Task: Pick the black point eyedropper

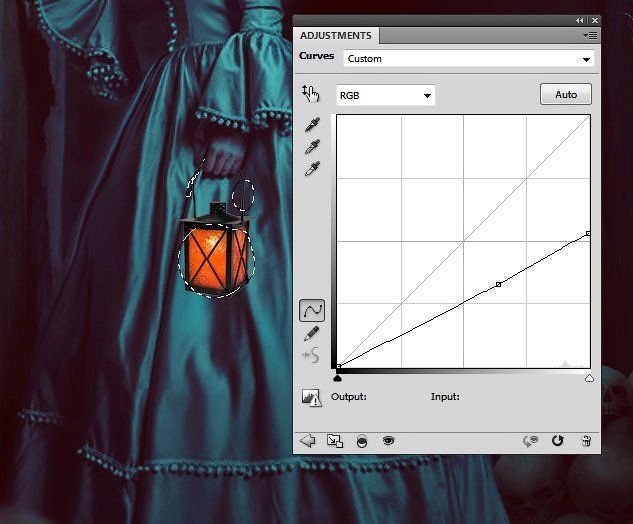Action: (312, 124)
